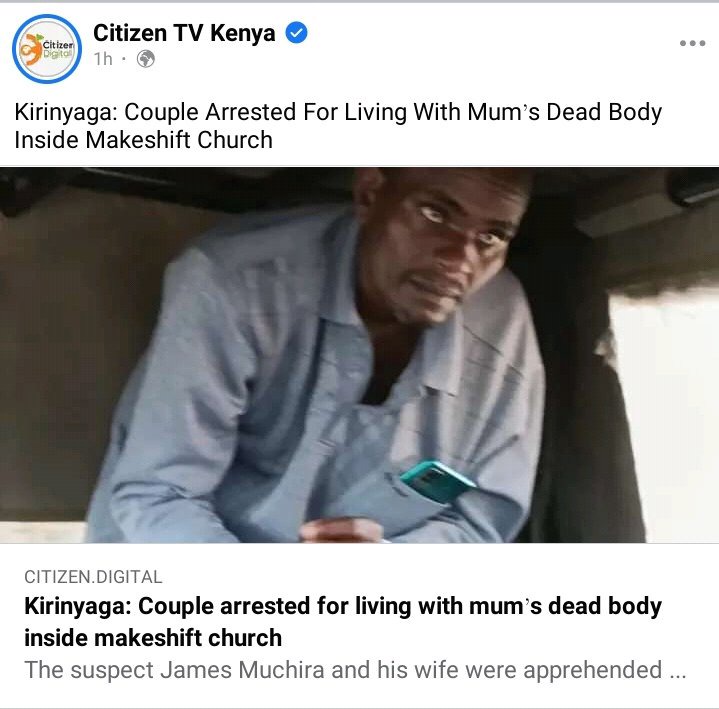
Task: Click the Citizen Digital profile picture
Action: 47,49
